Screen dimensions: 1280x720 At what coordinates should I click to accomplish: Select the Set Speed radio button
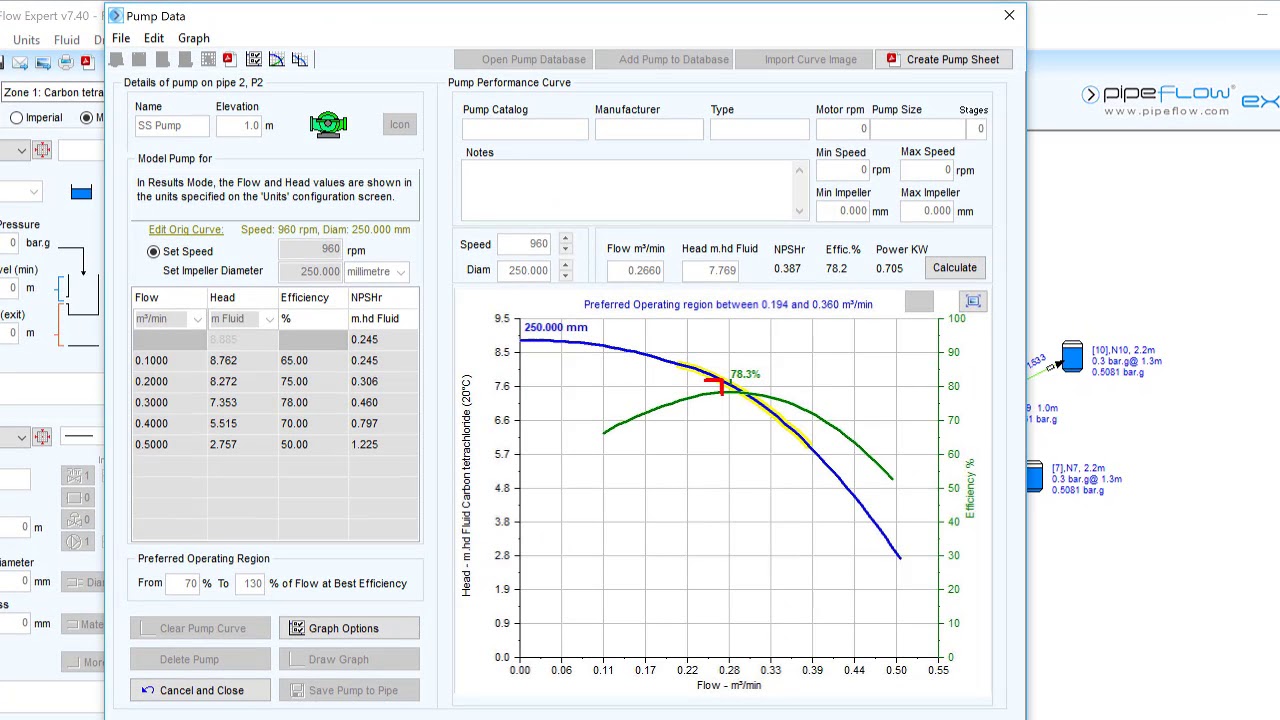(153, 252)
